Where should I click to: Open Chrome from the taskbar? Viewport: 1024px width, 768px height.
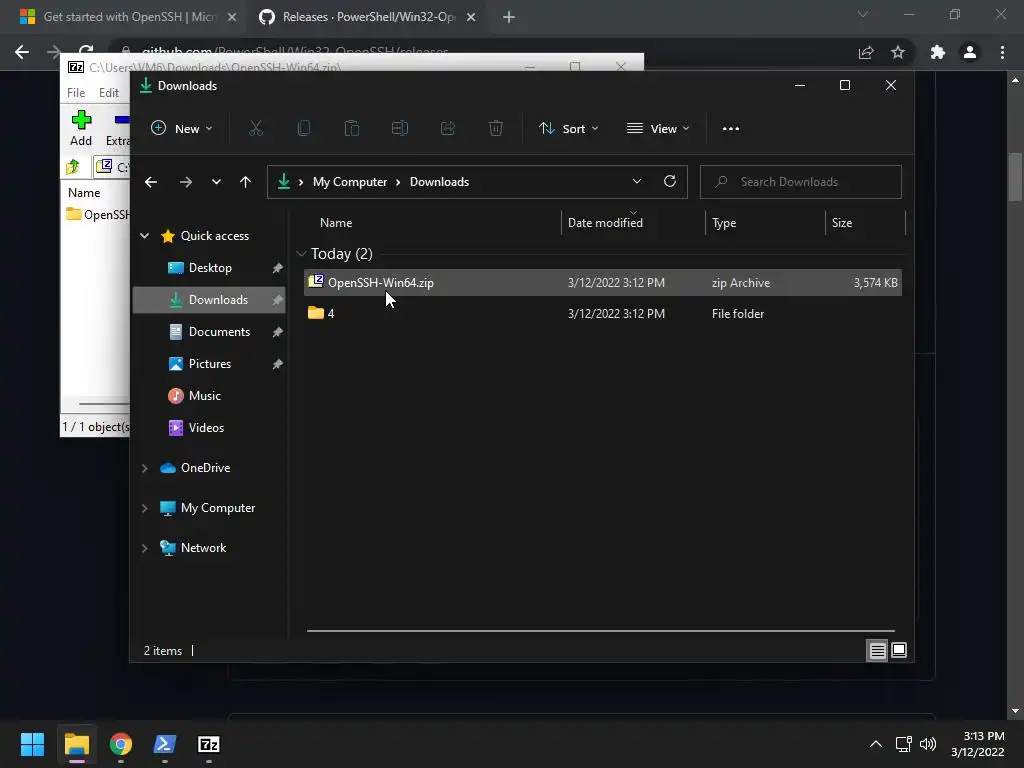point(121,744)
